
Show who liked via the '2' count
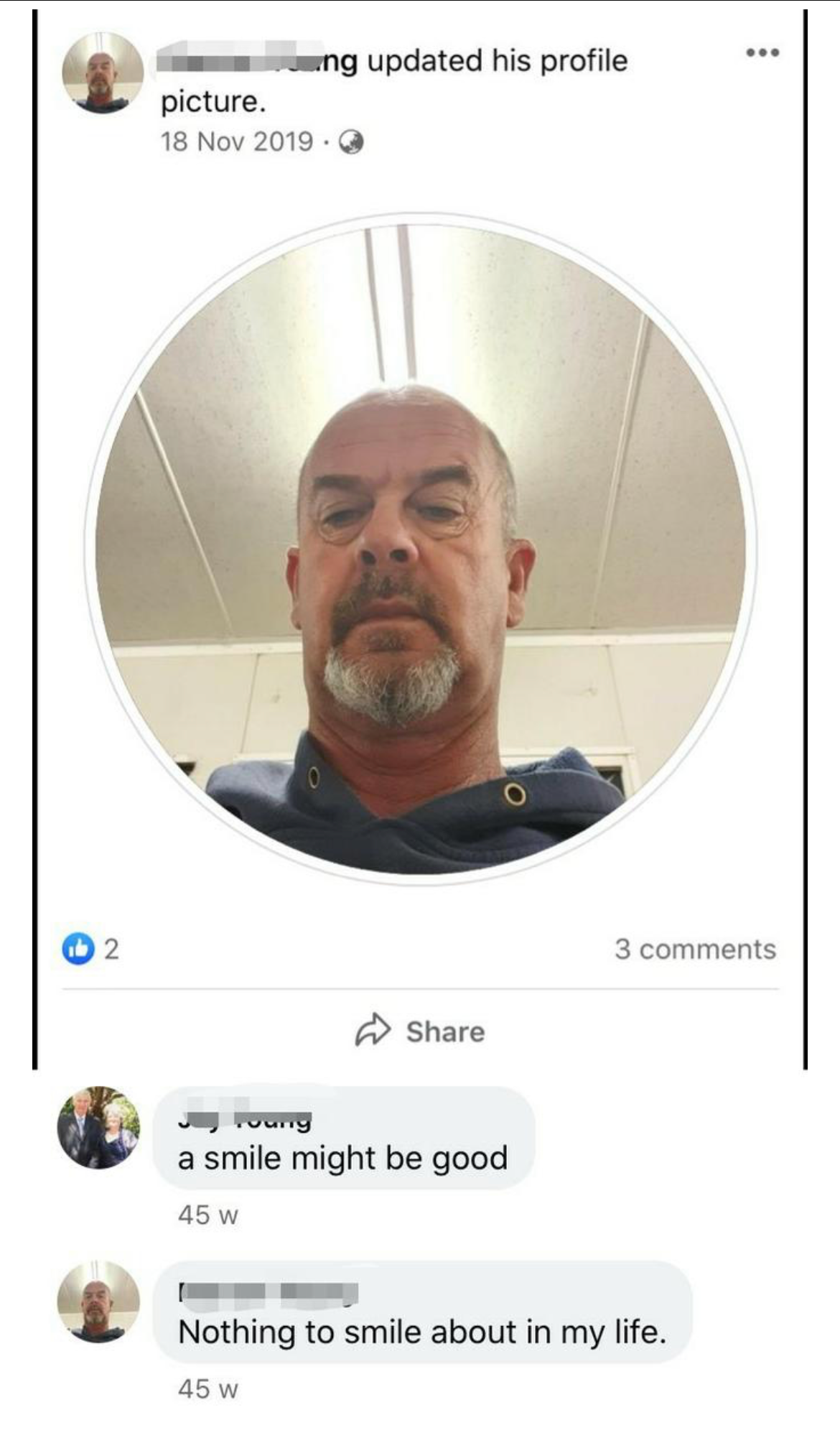point(111,949)
